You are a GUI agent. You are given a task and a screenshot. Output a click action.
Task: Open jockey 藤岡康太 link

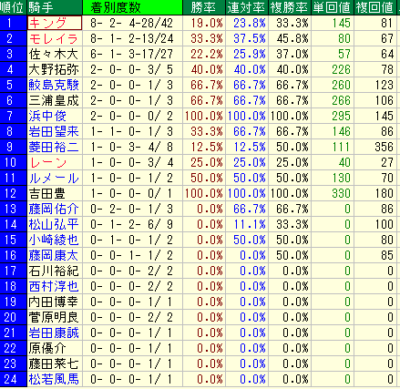54,256
